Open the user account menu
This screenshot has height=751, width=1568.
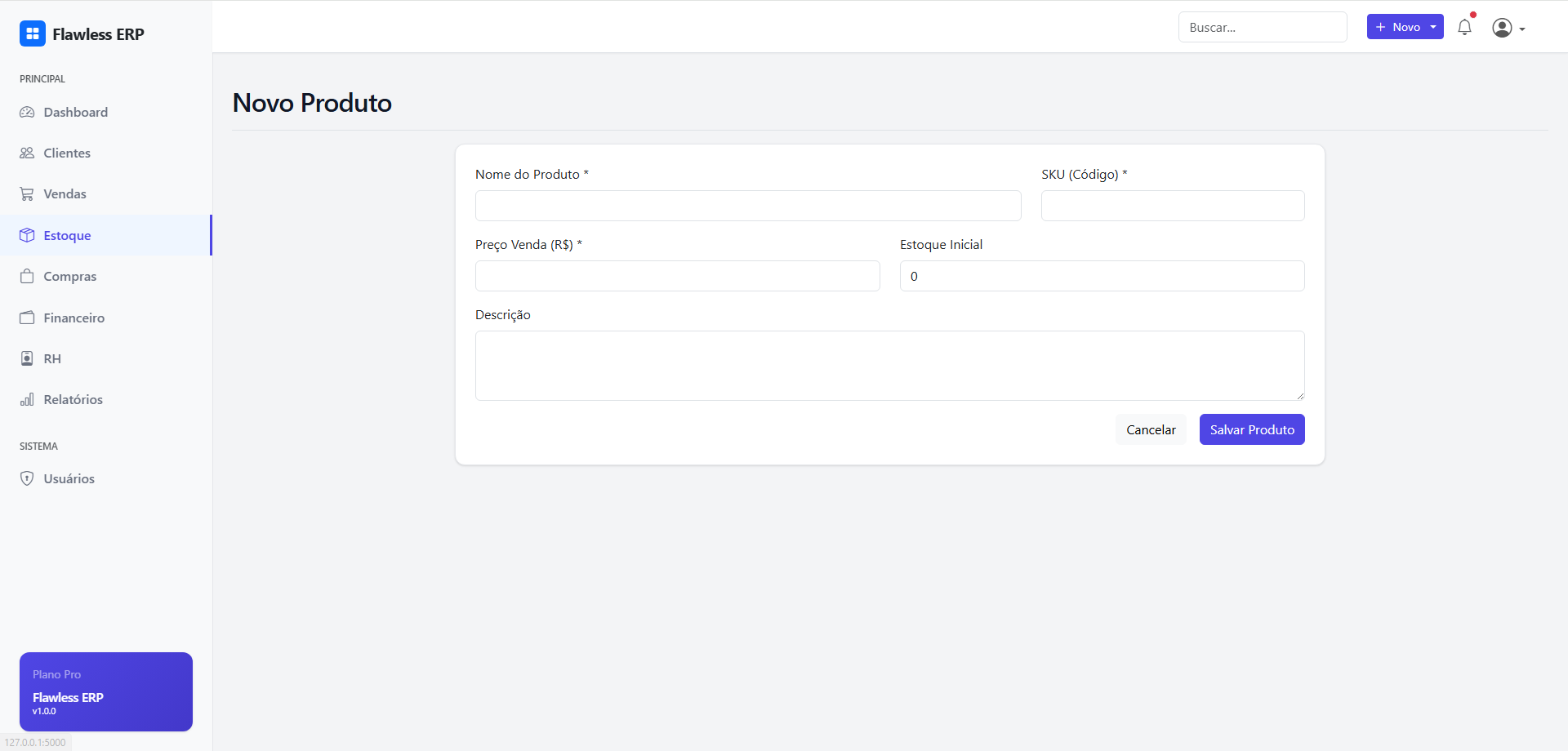coord(1508,28)
